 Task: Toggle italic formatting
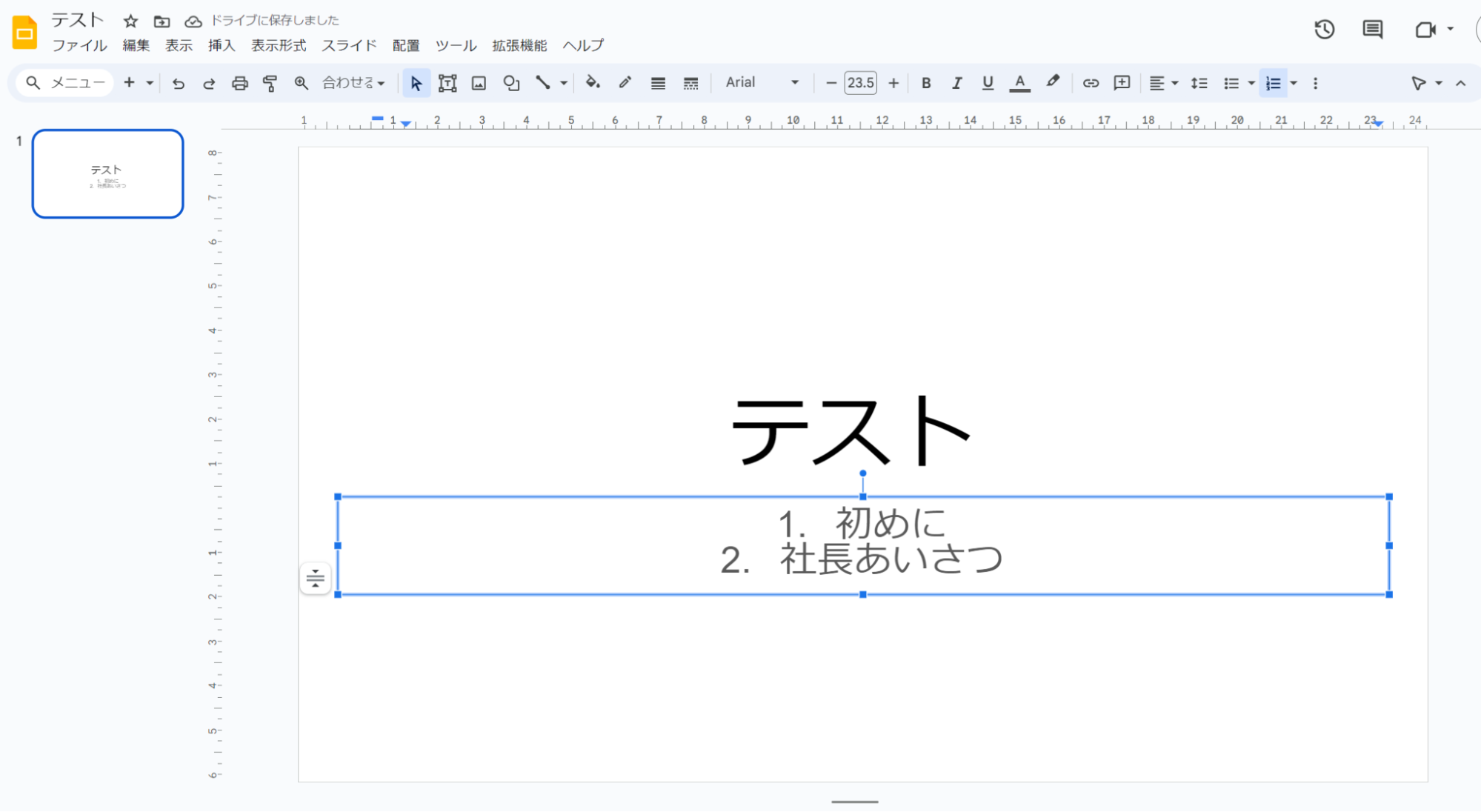[956, 83]
